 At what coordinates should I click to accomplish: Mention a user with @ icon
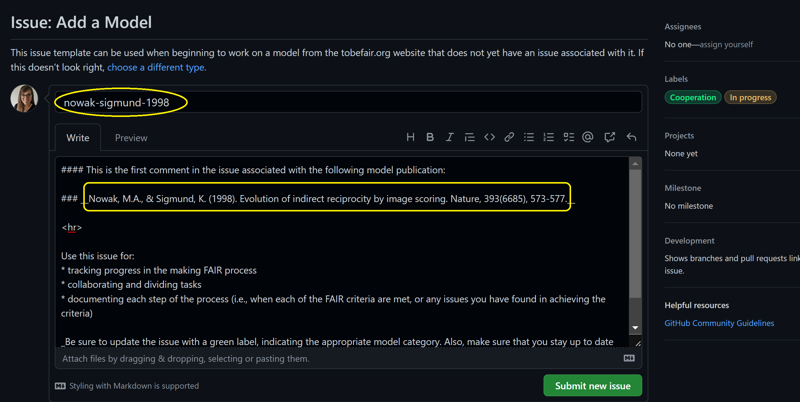click(588, 137)
